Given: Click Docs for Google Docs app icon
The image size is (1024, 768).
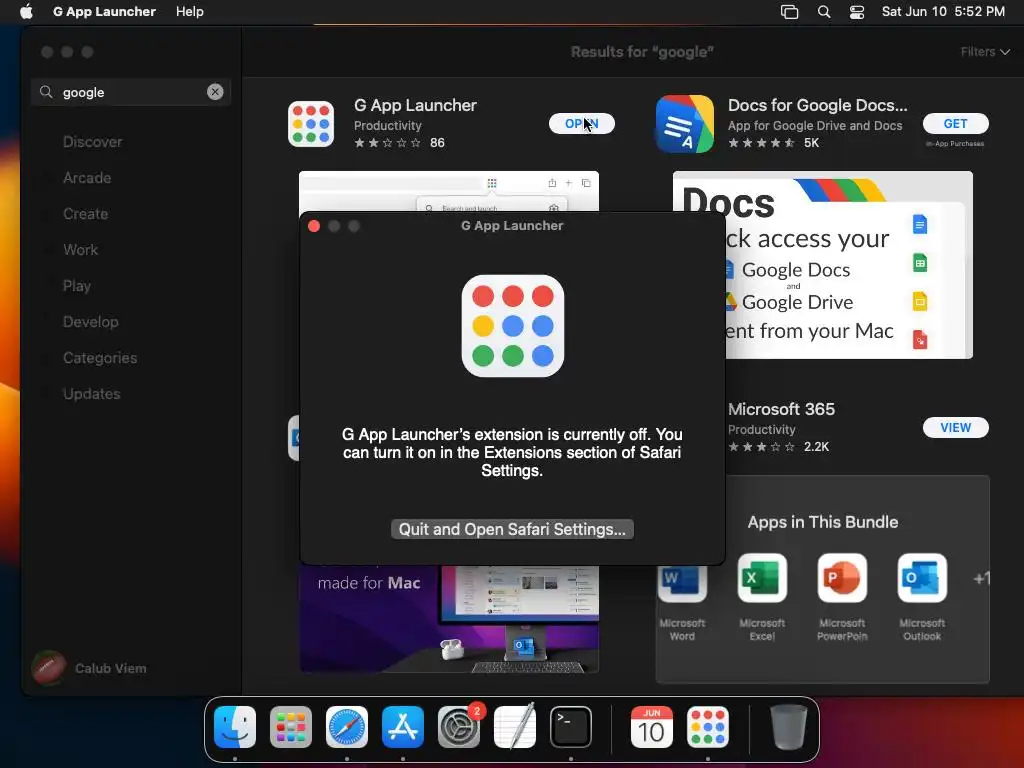Looking at the screenshot, I should tap(684, 123).
